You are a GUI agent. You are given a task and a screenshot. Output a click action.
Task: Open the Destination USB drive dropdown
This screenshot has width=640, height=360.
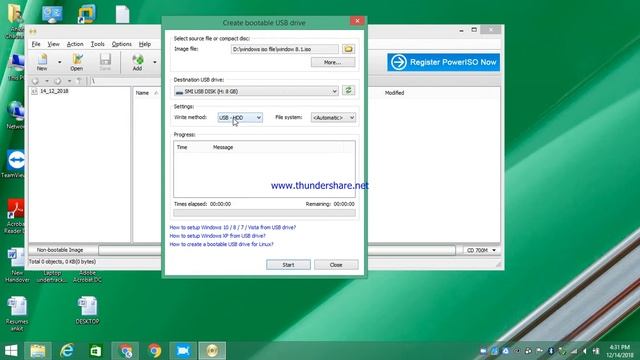point(256,91)
